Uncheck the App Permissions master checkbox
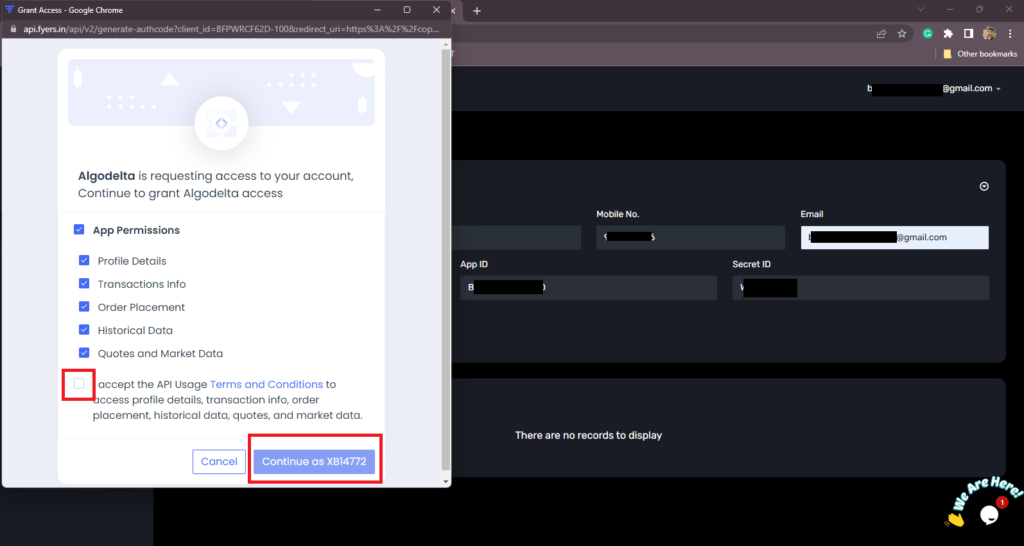This screenshot has width=1024, height=546. point(79,229)
